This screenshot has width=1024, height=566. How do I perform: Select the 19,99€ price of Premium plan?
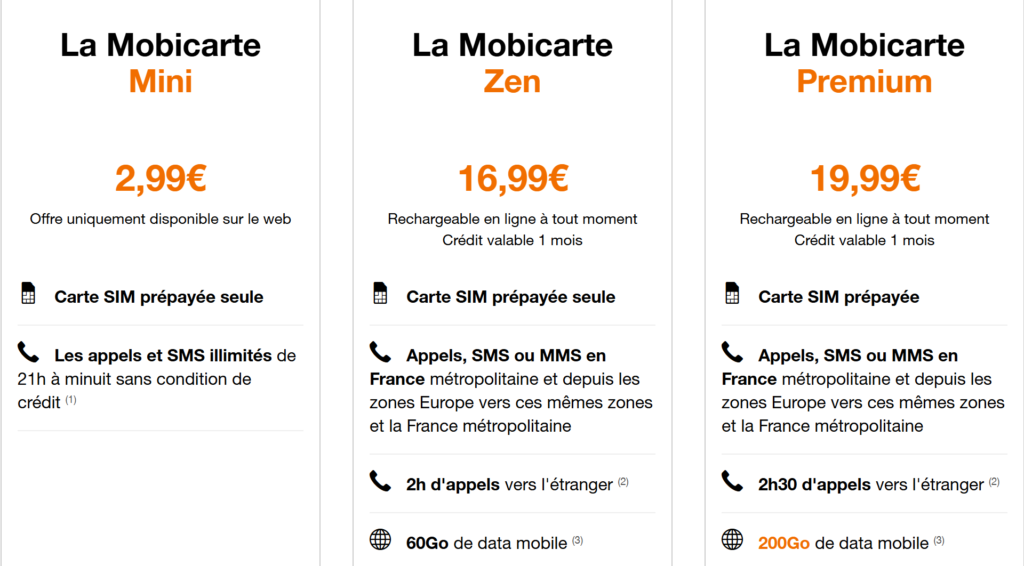(x=865, y=178)
